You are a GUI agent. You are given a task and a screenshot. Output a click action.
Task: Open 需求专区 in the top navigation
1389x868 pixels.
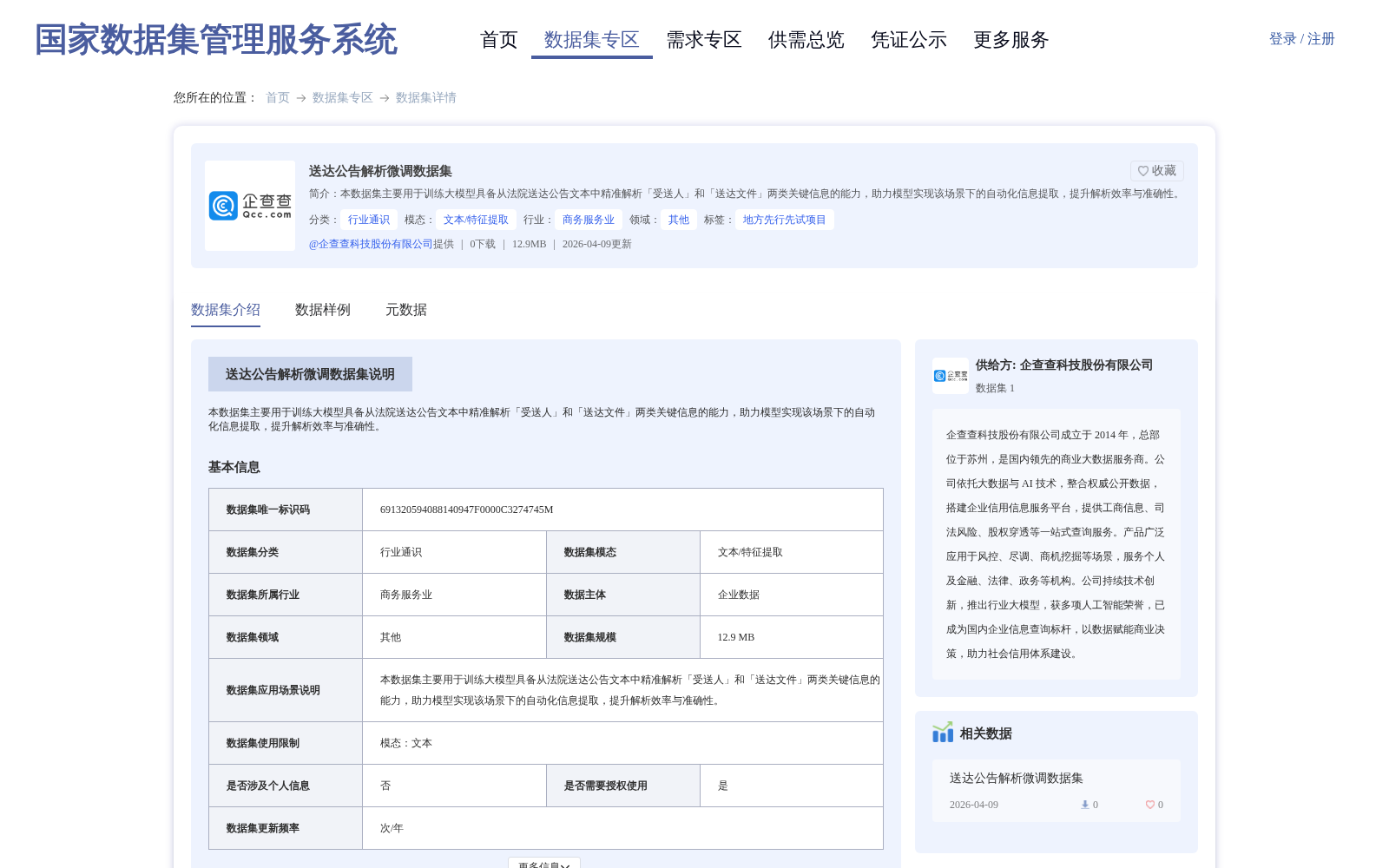pos(704,40)
